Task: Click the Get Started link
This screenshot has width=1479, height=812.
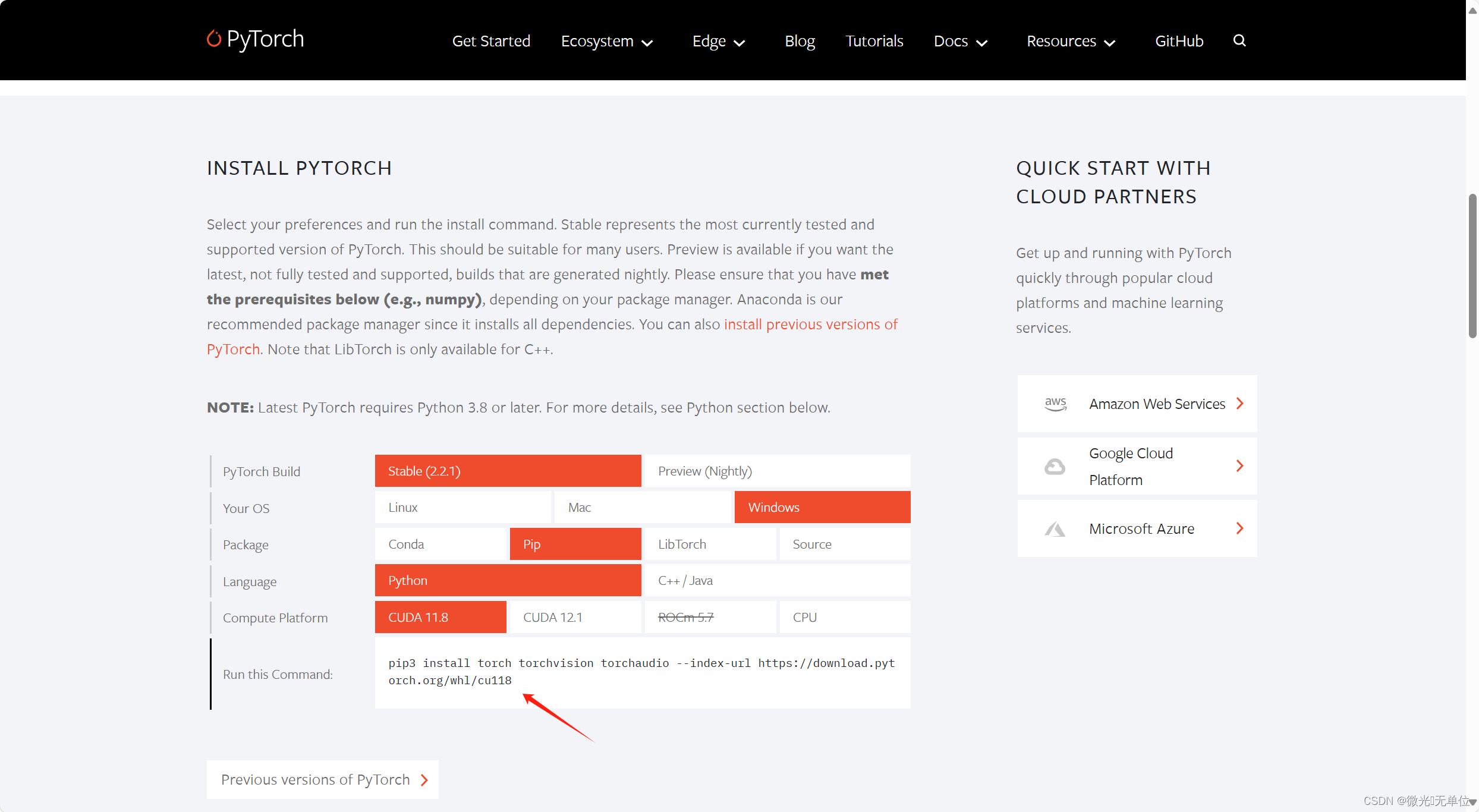Action: click(491, 41)
